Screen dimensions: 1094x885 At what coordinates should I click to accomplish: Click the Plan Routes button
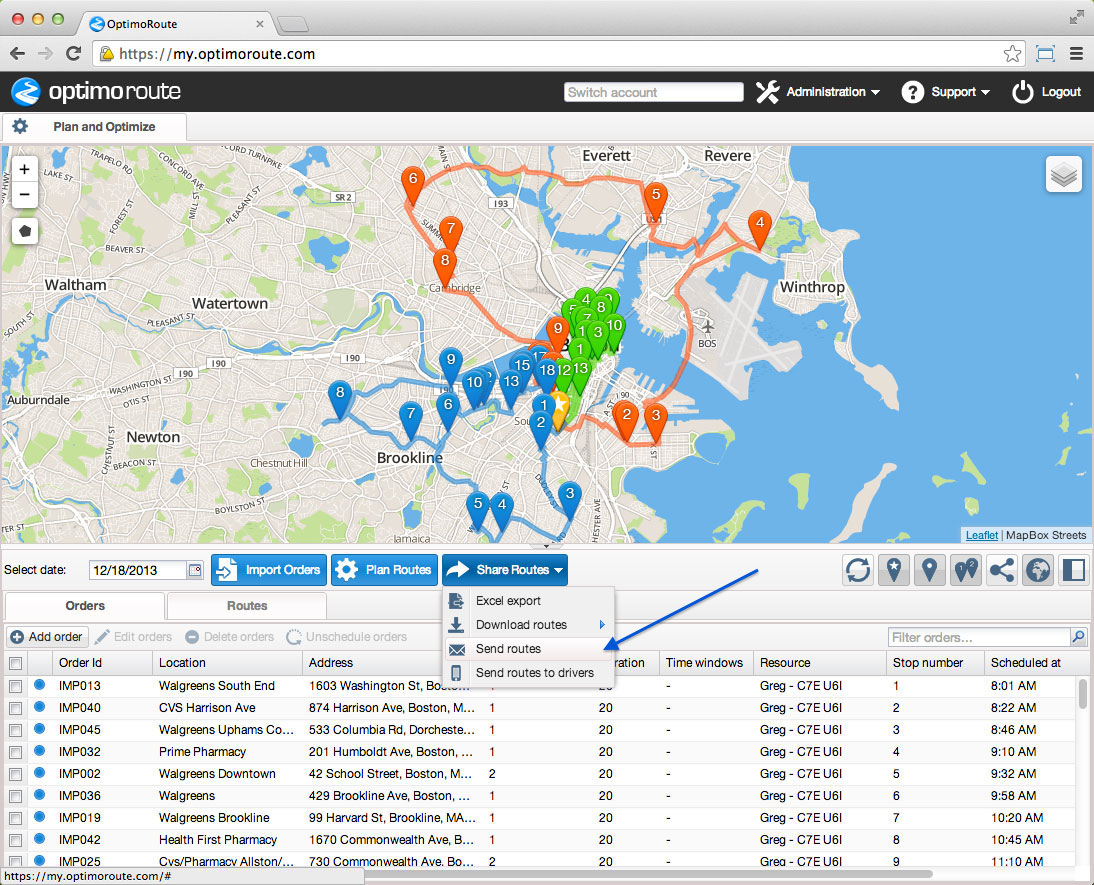[384, 570]
